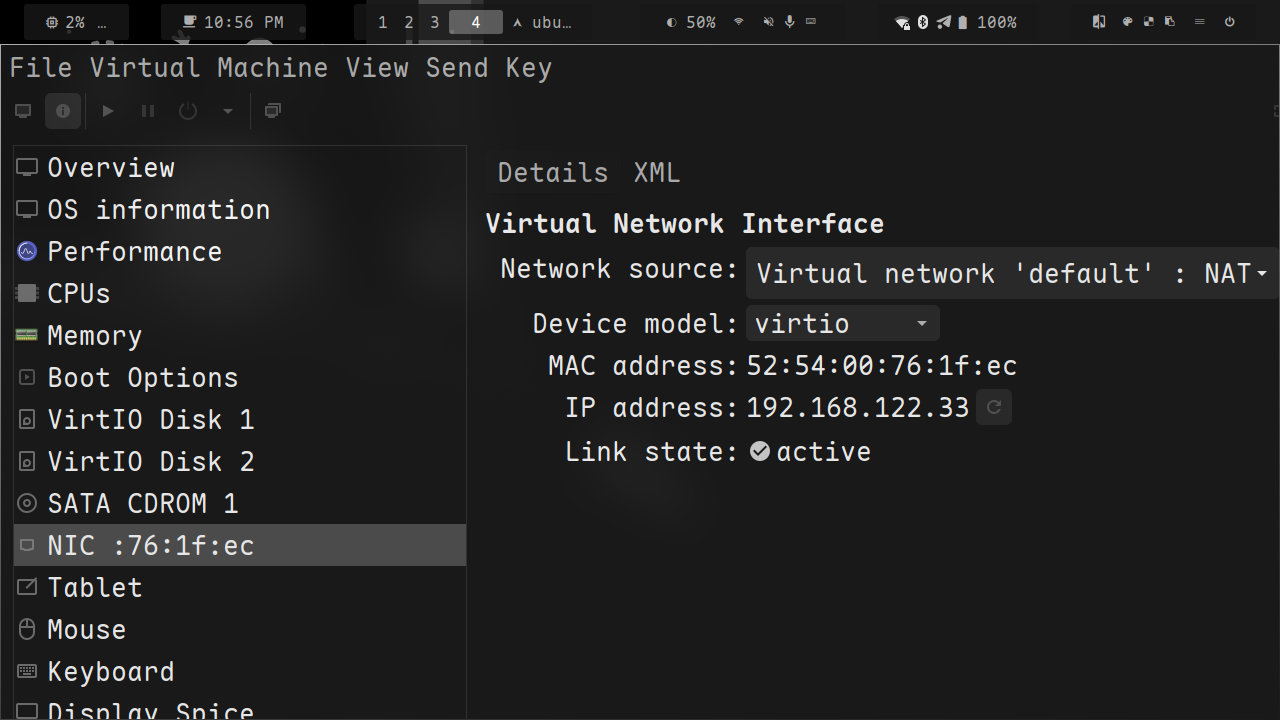Show the graphical console view
This screenshot has width=1280, height=720.
tap(23, 111)
